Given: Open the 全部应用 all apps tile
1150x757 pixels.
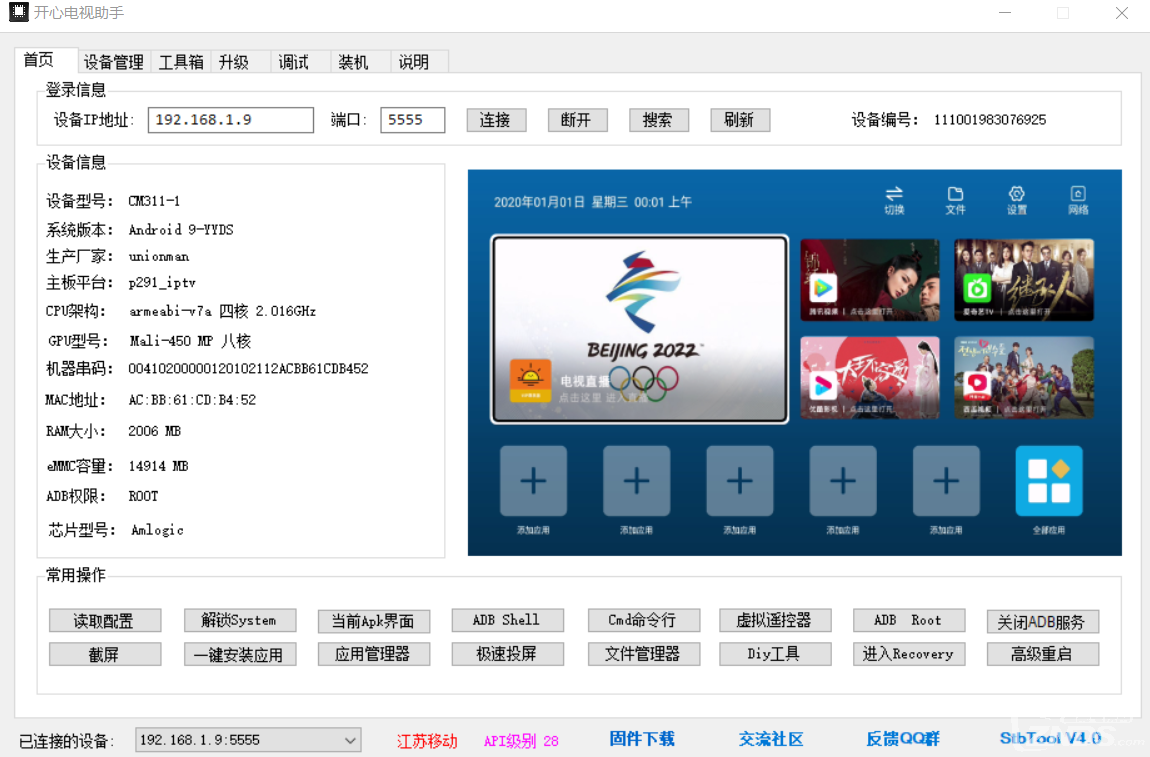Looking at the screenshot, I should tap(1049, 481).
